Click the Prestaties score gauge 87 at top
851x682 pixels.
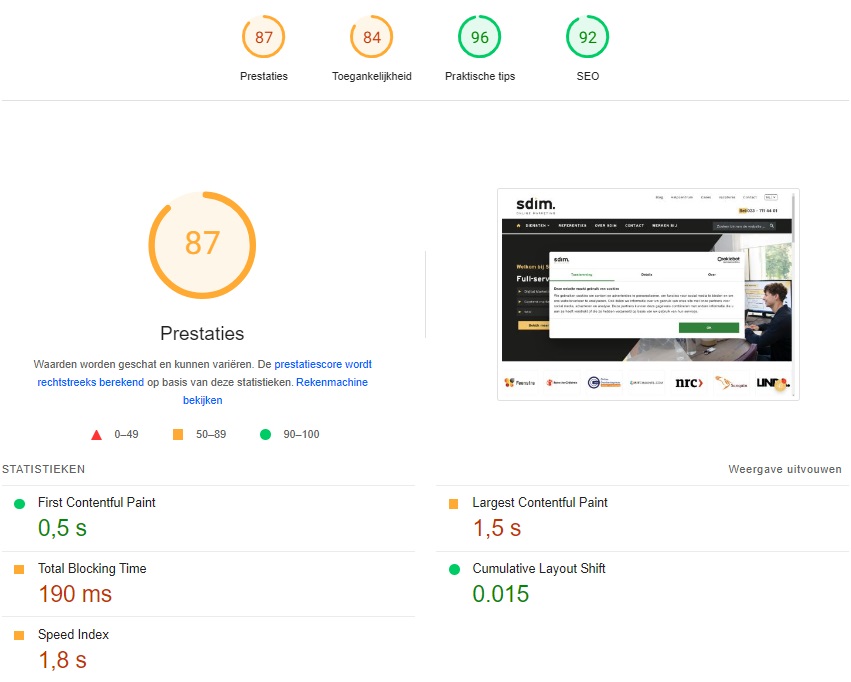[x=264, y=38]
